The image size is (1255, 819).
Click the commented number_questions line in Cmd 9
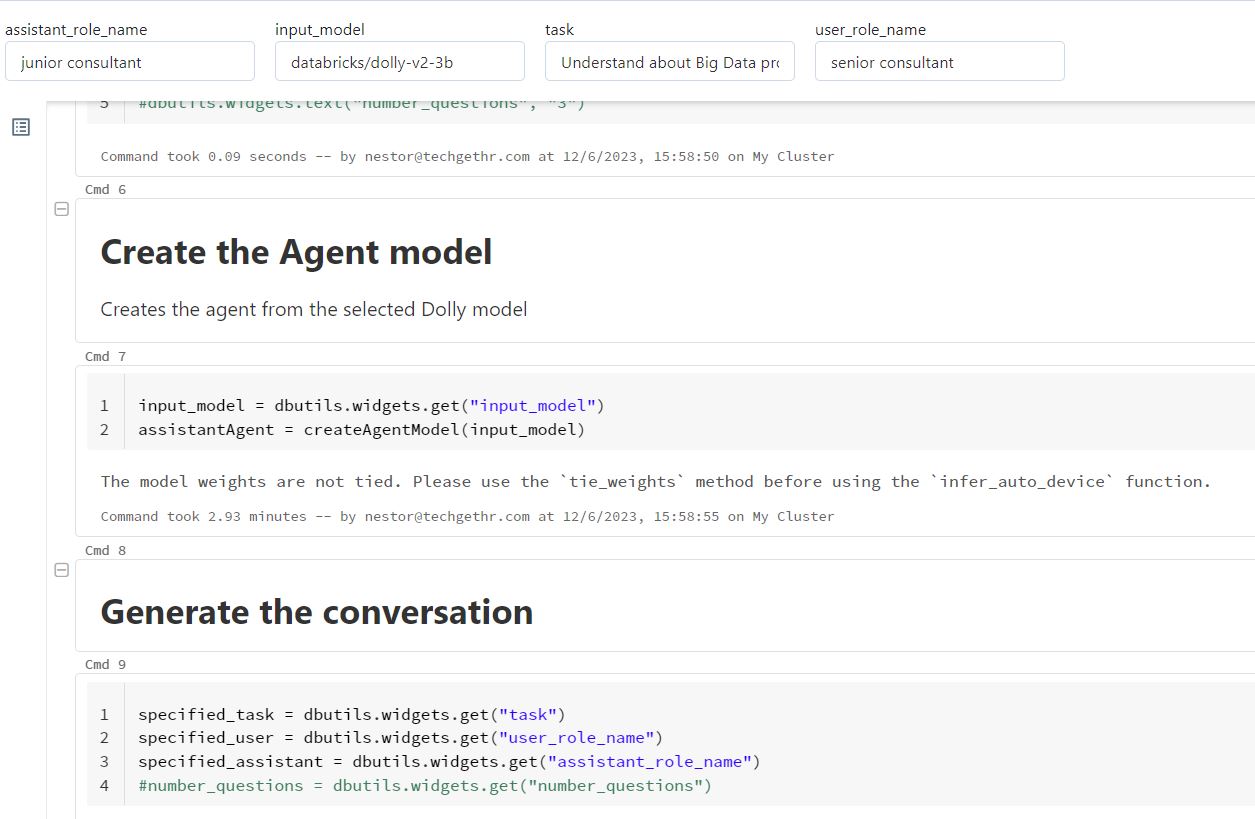coord(425,786)
